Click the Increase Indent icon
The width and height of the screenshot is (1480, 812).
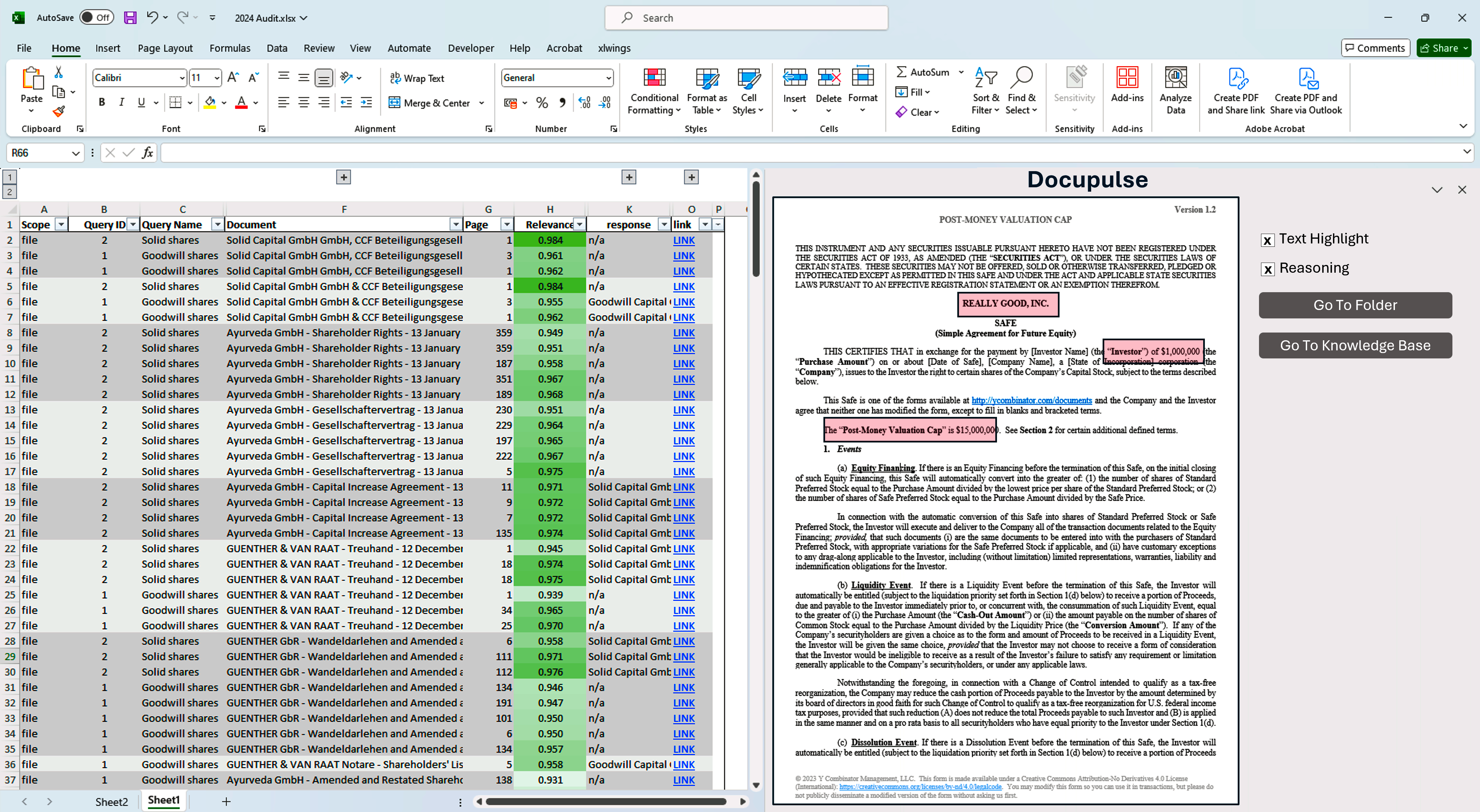pyautogui.click(x=366, y=103)
